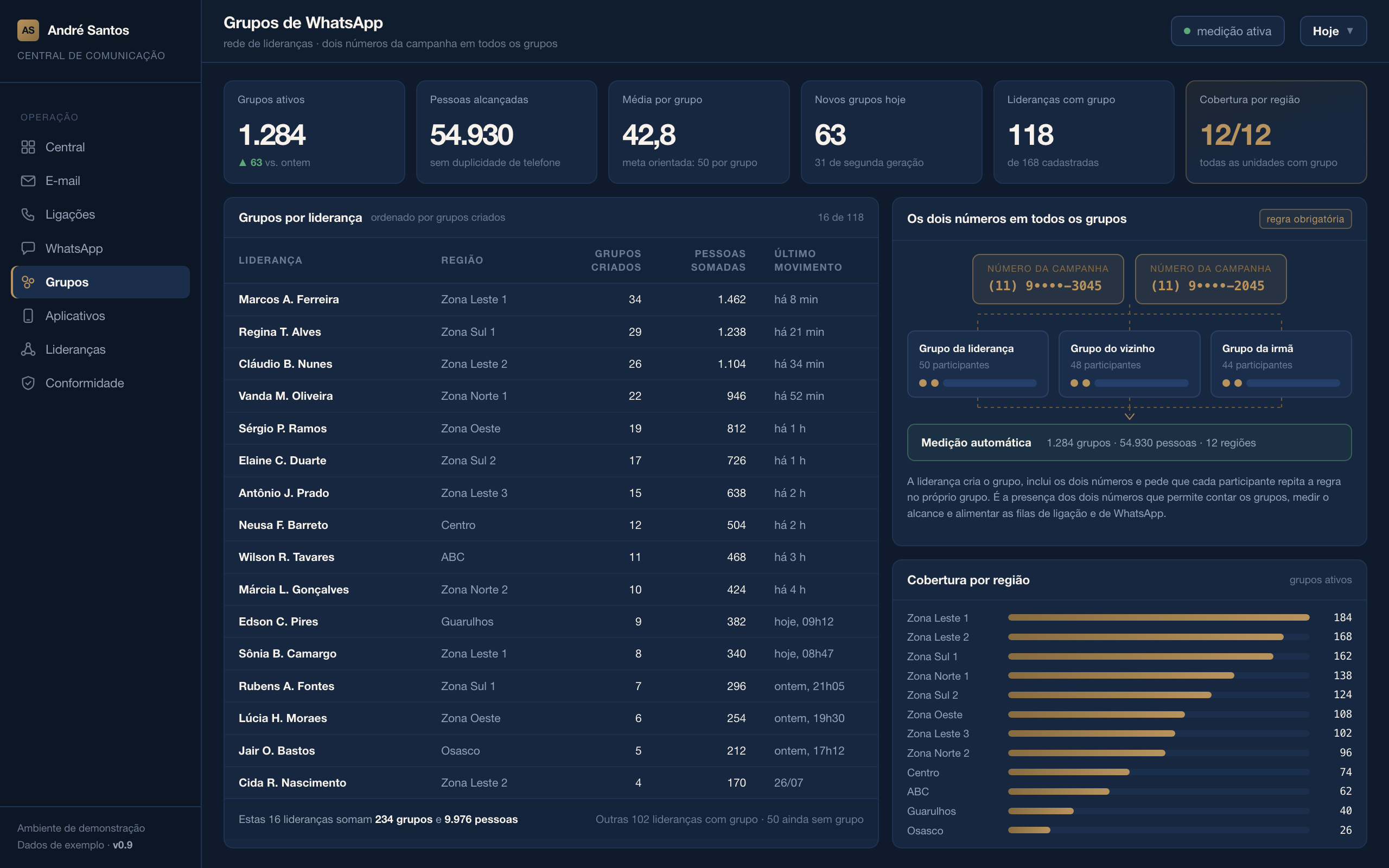Click the Medição automática summary bar

[1129, 443]
